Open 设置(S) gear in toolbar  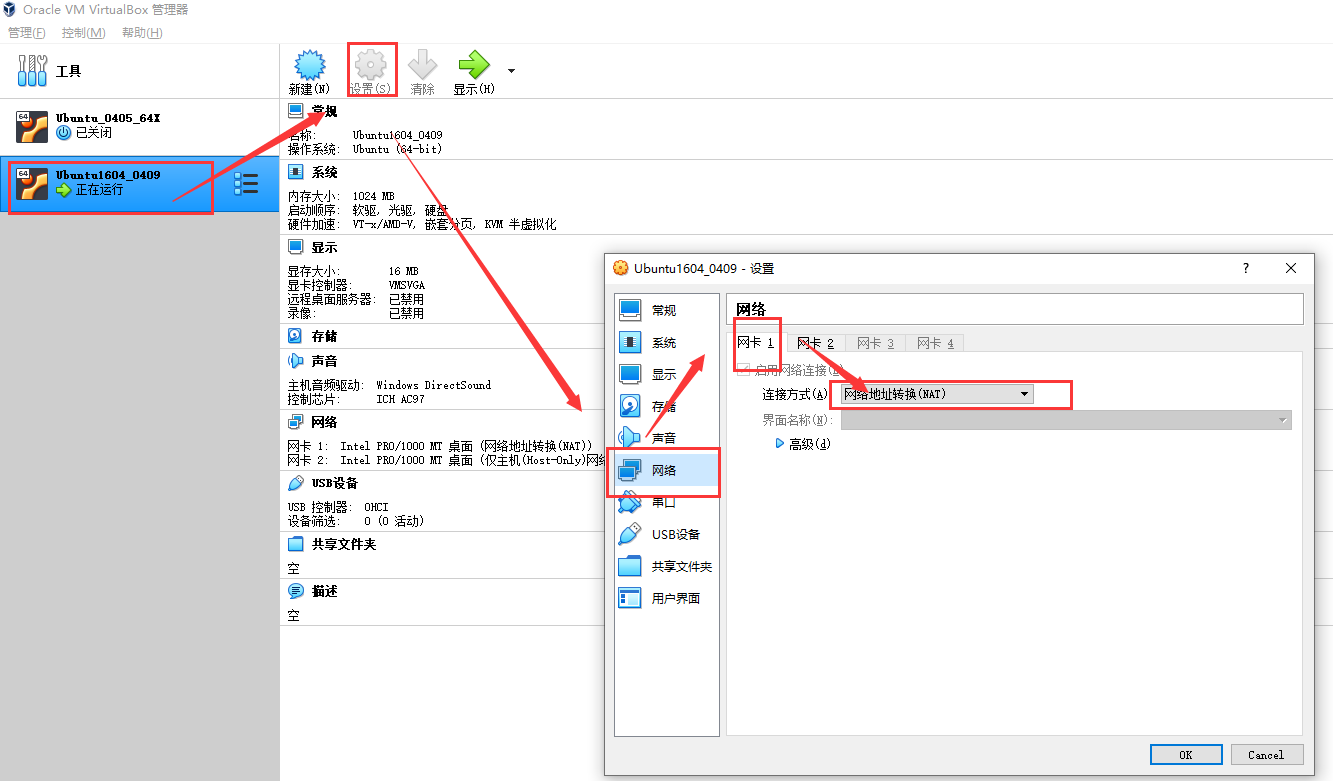pos(370,66)
